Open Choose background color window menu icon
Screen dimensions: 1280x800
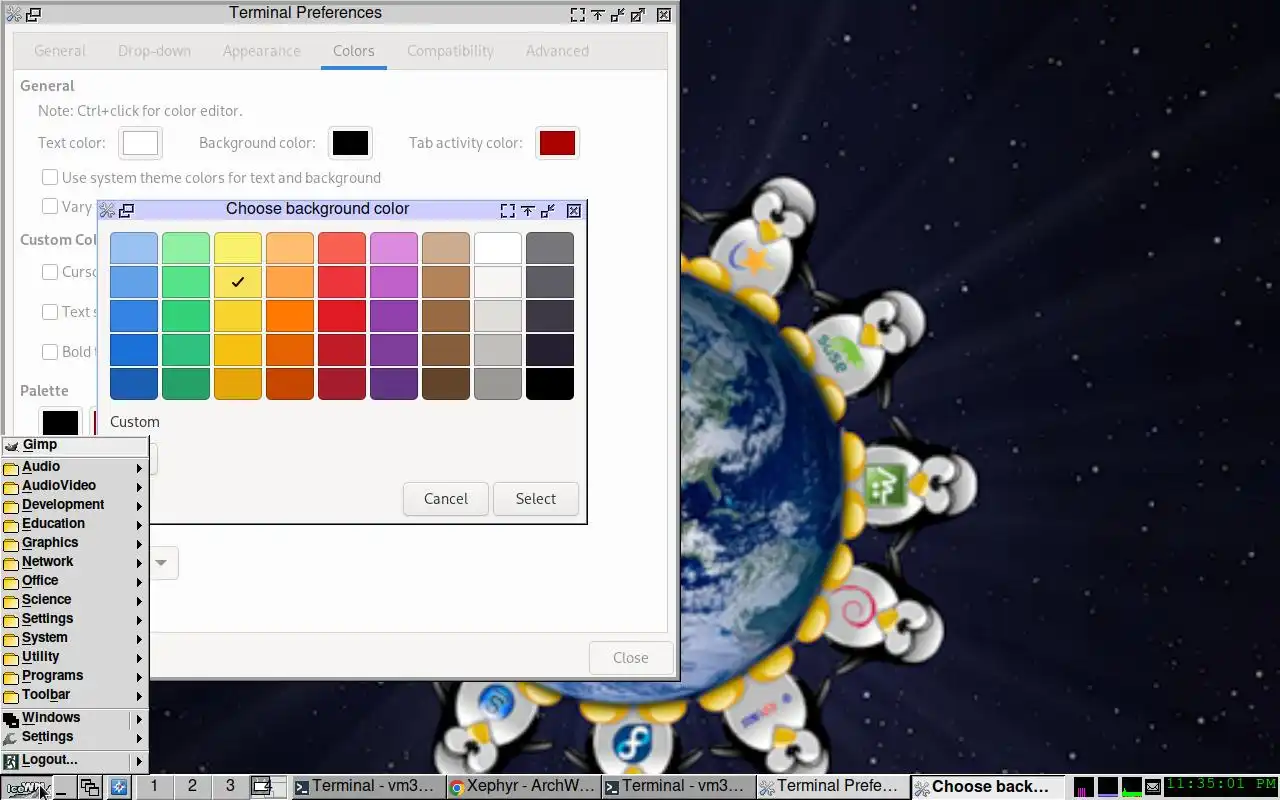107,210
